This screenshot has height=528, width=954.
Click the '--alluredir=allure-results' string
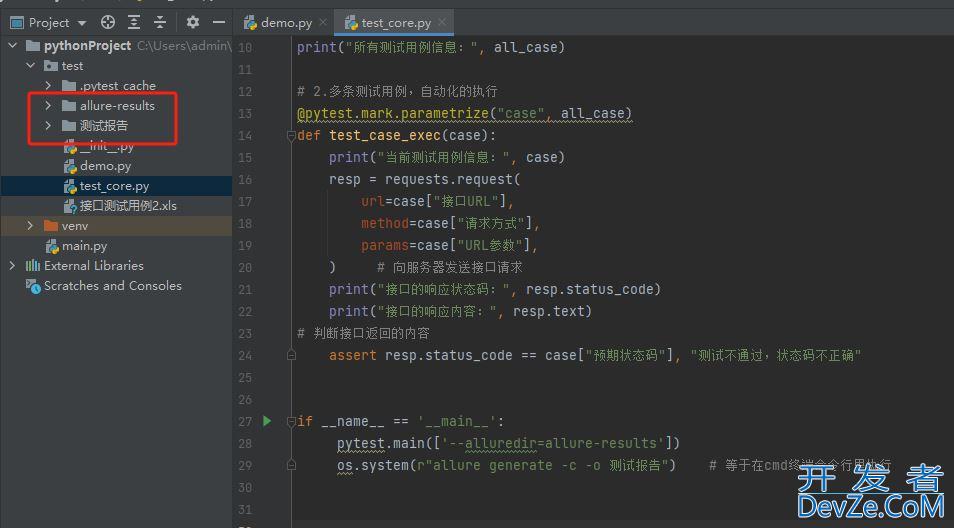(553, 443)
